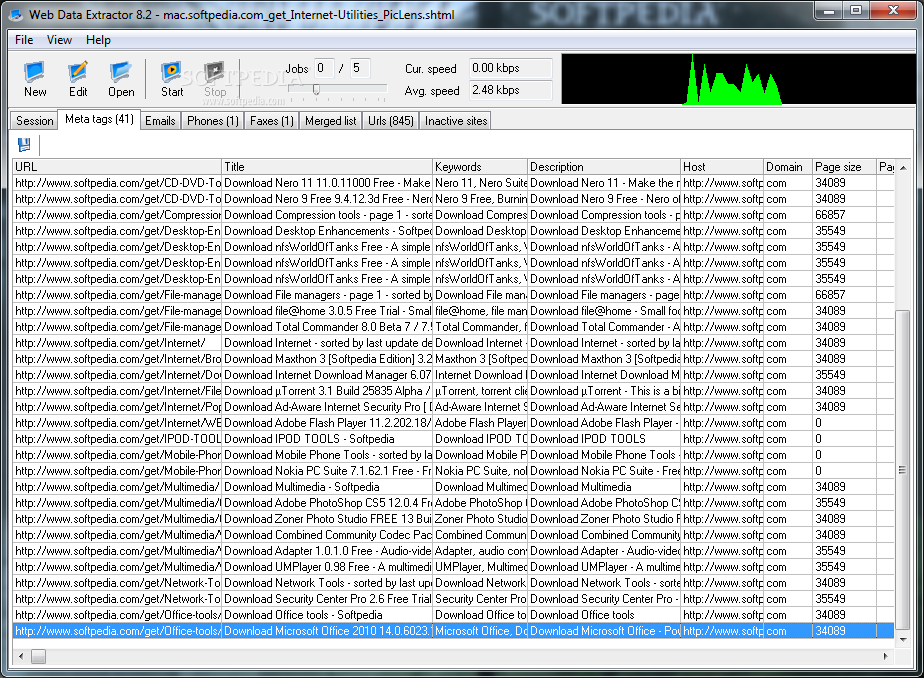Sort by the Keywords column header
The image size is (924, 678).
(480, 167)
